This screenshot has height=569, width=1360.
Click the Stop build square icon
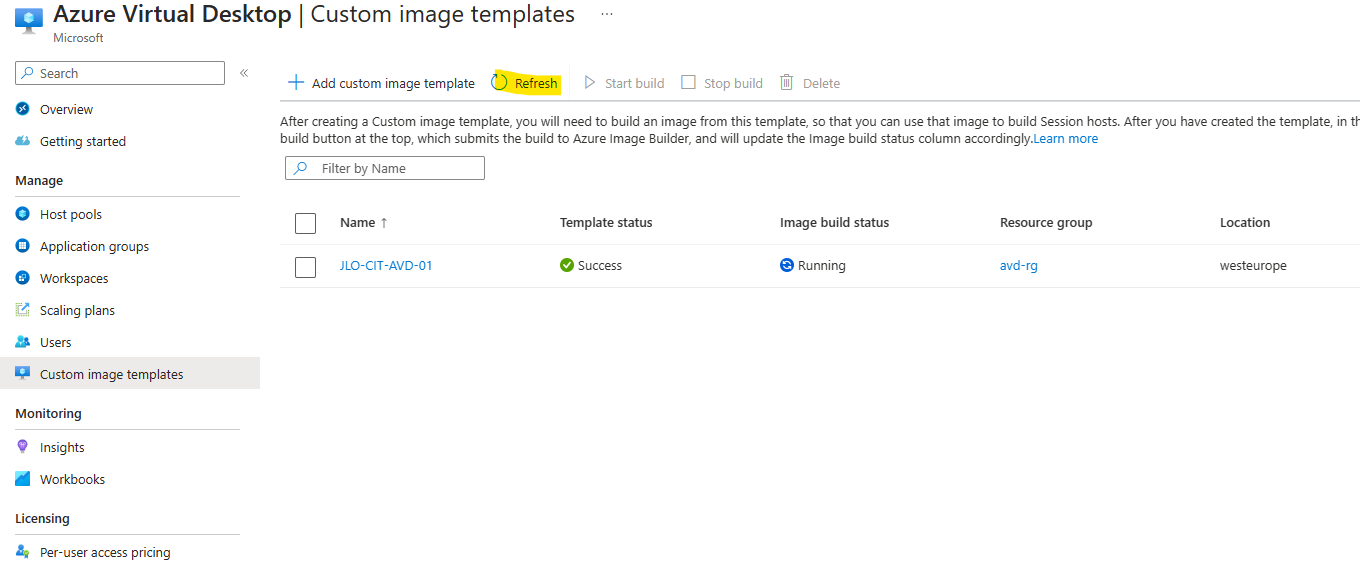[x=688, y=82]
